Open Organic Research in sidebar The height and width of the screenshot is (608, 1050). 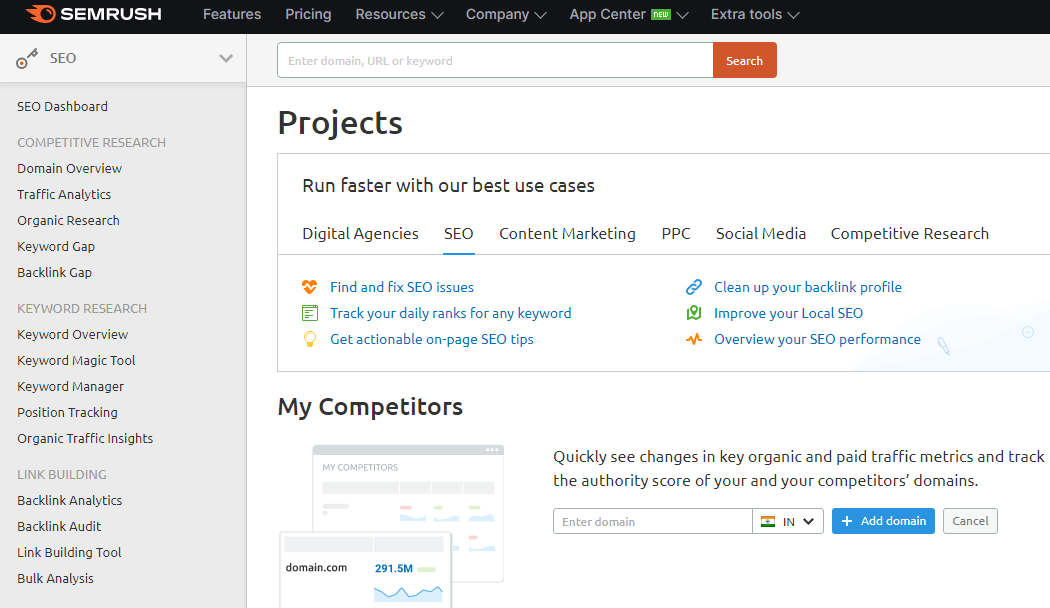(68, 221)
